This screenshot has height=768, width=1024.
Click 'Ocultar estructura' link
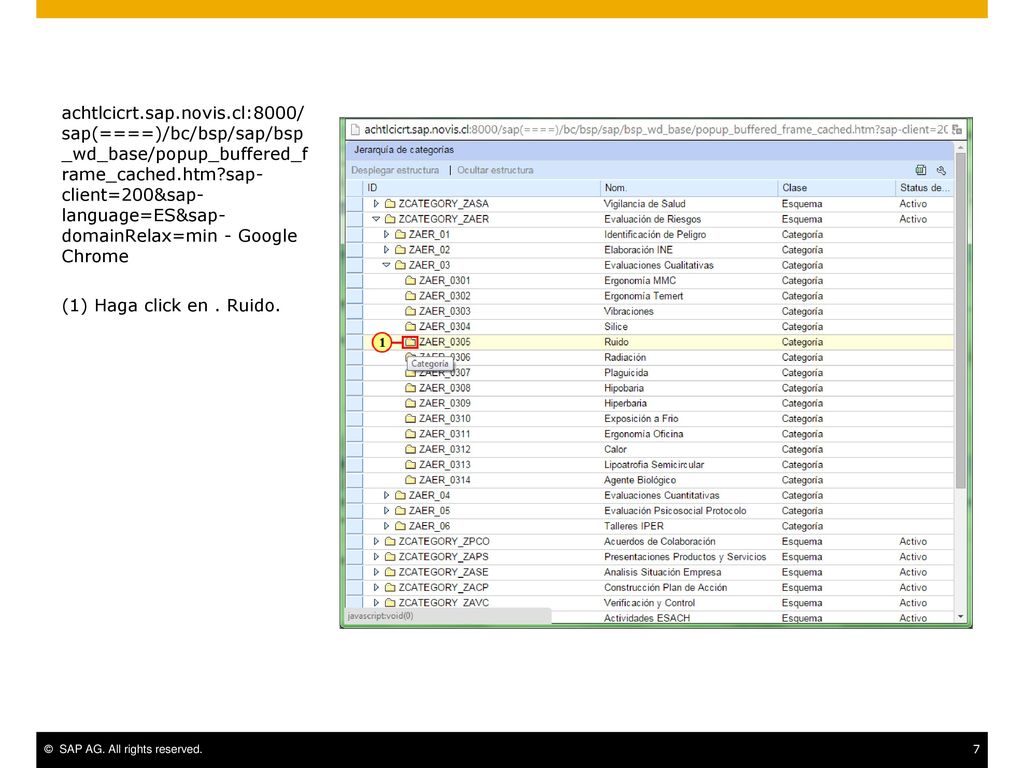pos(495,170)
